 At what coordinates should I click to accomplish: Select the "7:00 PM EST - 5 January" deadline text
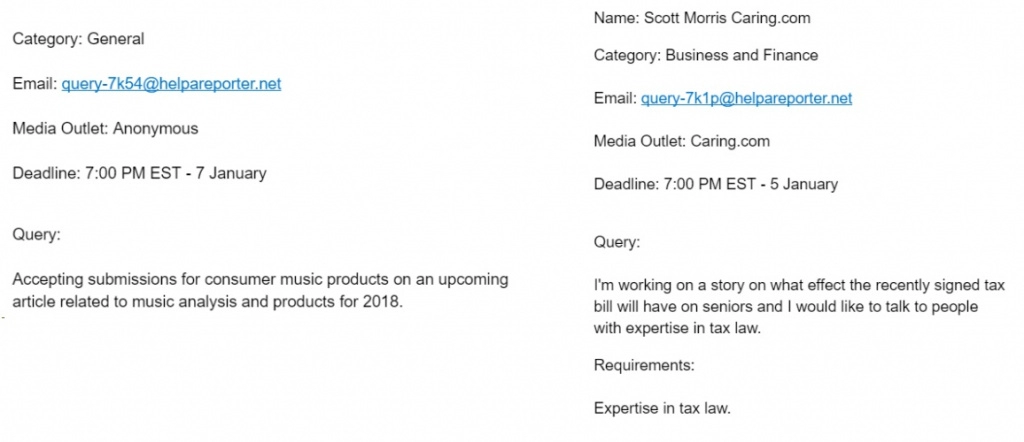point(752,185)
